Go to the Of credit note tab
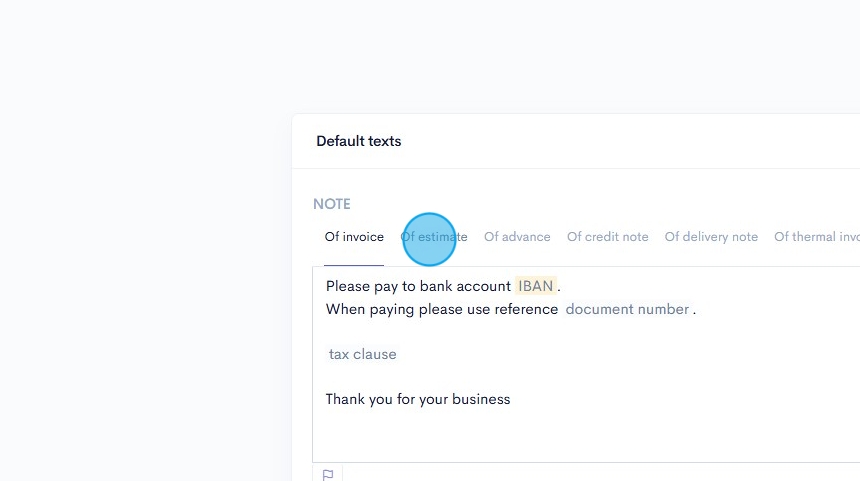Image resolution: width=860 pixels, height=481 pixels. [607, 237]
